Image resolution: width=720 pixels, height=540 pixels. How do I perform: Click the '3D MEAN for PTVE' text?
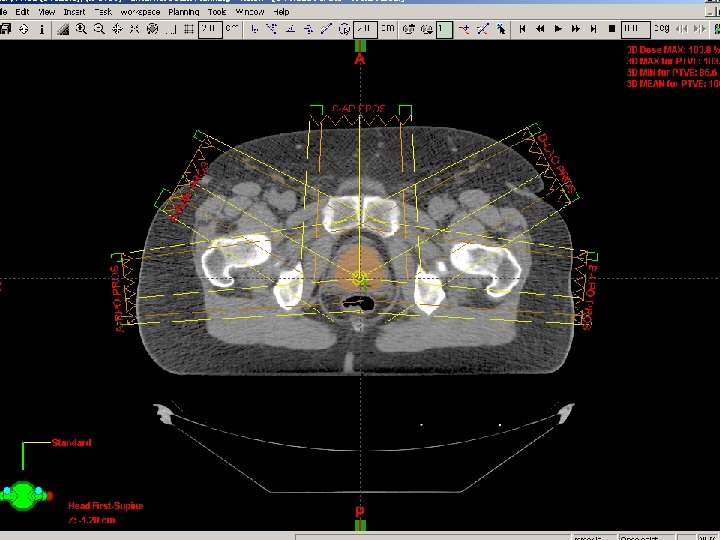click(x=673, y=84)
